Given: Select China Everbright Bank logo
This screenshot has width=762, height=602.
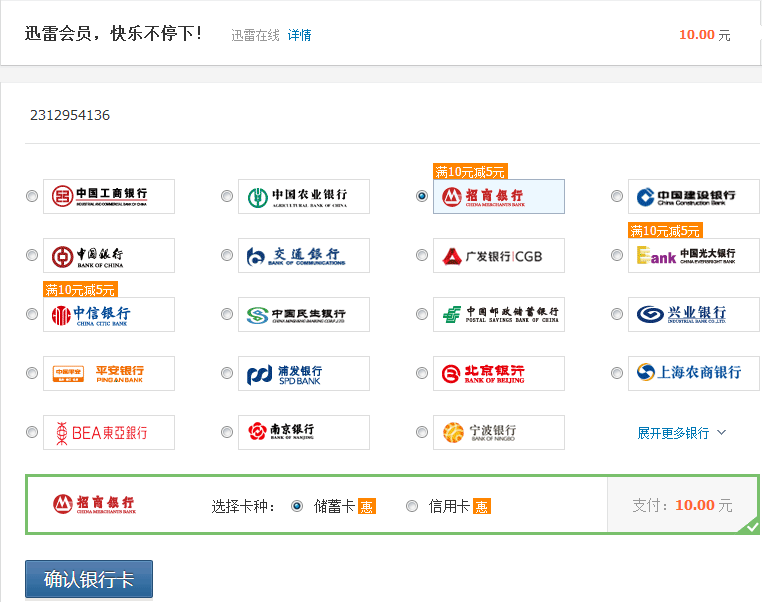Looking at the screenshot, I should pyautogui.click(x=694, y=255).
